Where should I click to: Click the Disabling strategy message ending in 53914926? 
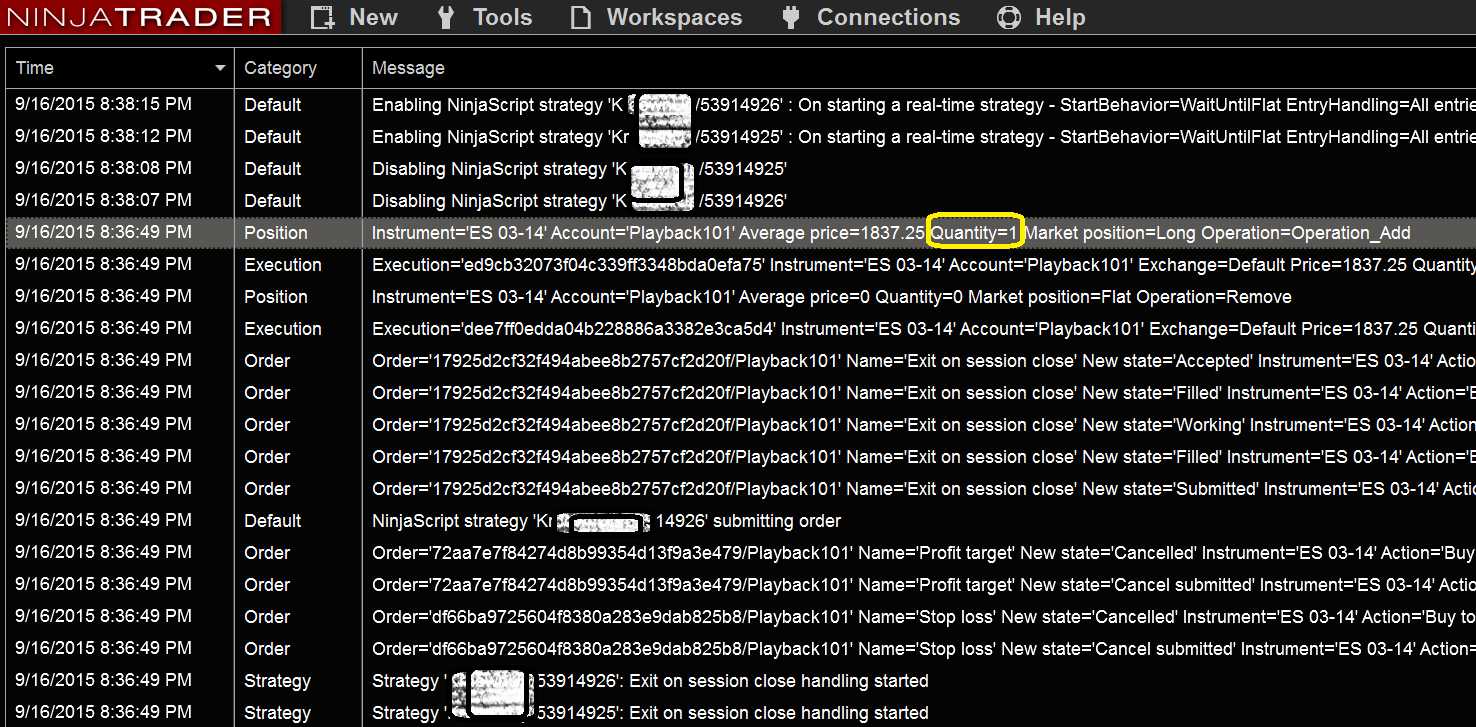pyautogui.click(x=580, y=201)
